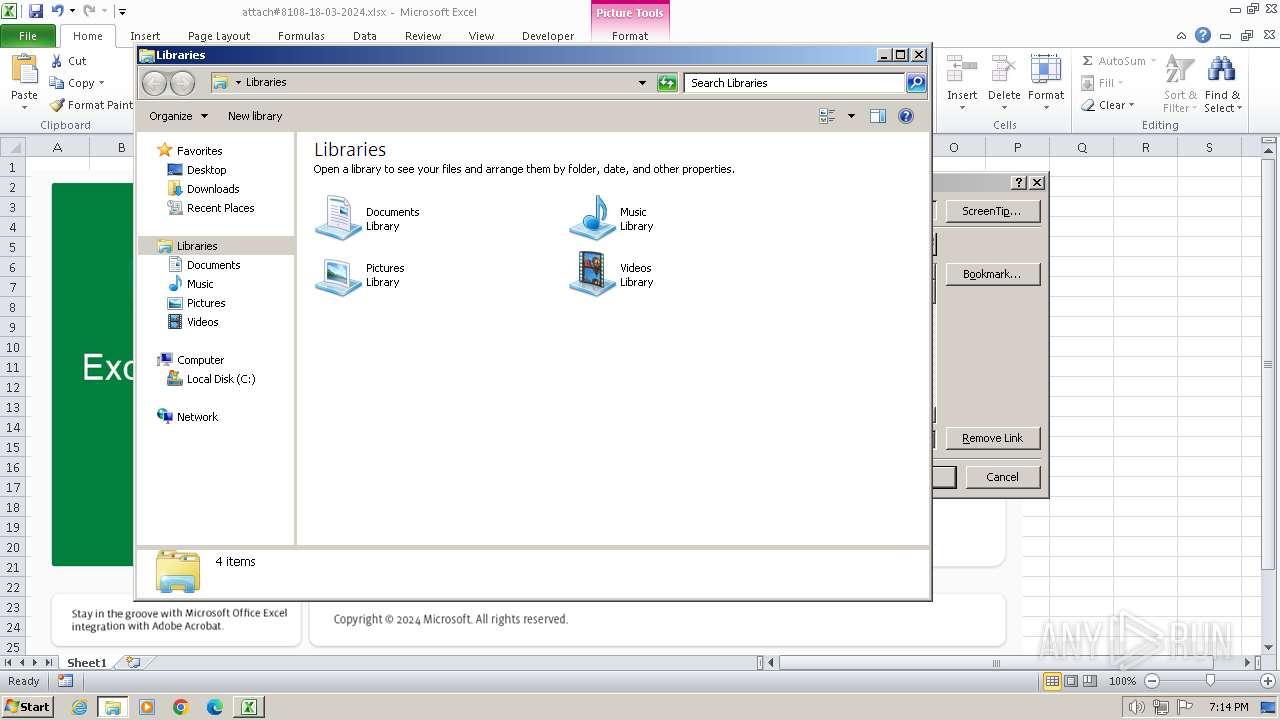Click the Start button
This screenshot has height=720, width=1280.
click(x=27, y=707)
